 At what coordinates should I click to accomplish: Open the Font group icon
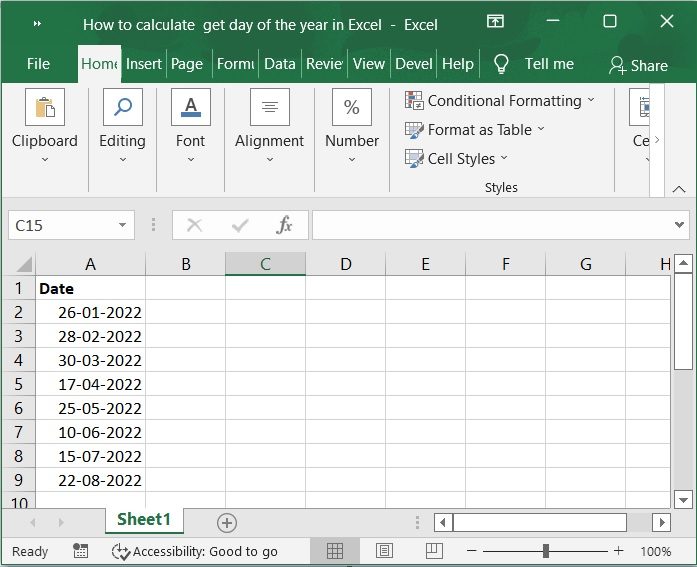pos(190,108)
